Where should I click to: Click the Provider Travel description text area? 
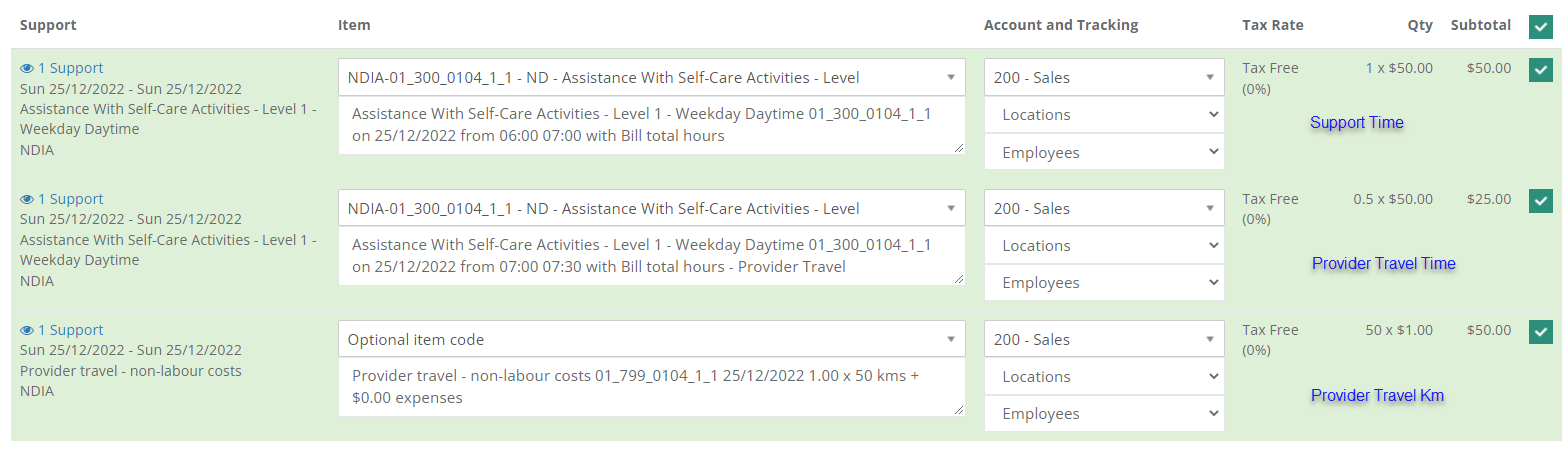pos(651,256)
